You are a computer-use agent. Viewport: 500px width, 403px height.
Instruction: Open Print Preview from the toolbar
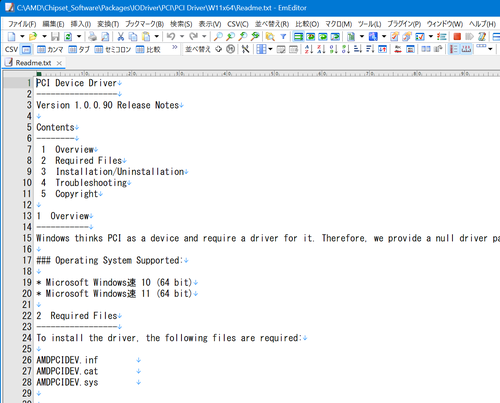tap(105, 36)
